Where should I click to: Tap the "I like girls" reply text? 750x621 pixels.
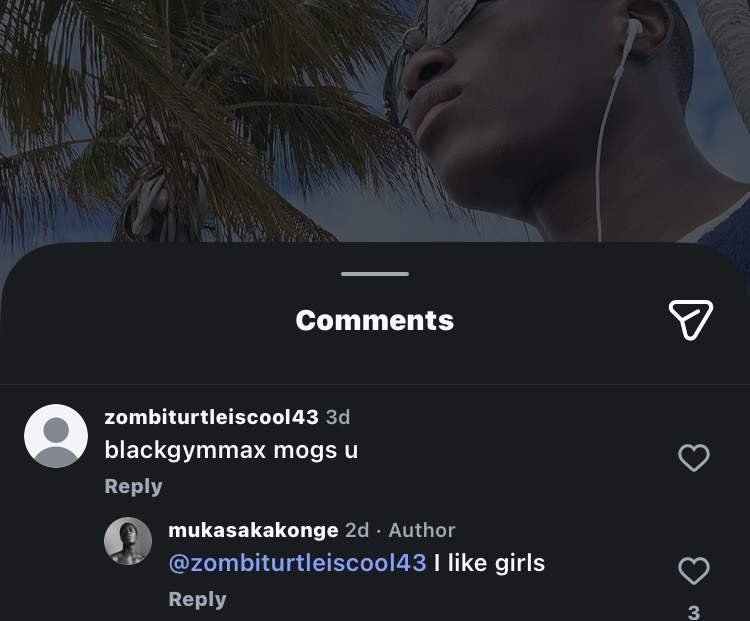489,563
